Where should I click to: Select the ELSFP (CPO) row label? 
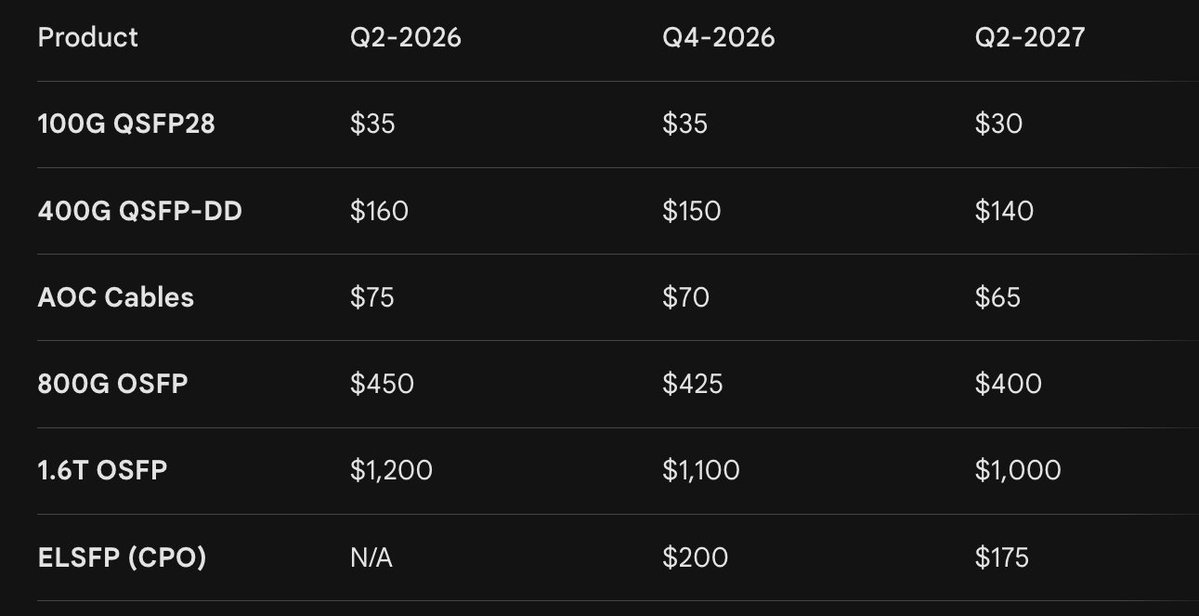122,557
